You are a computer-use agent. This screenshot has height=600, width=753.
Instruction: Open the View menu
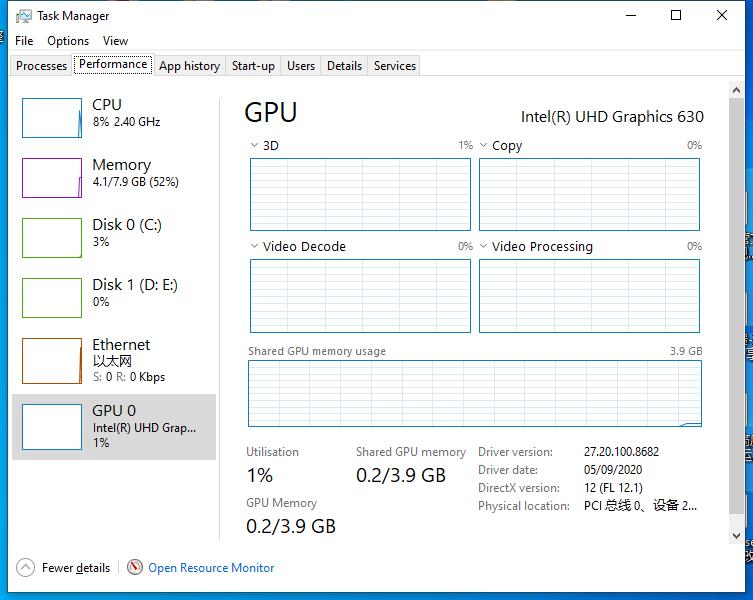pos(116,41)
